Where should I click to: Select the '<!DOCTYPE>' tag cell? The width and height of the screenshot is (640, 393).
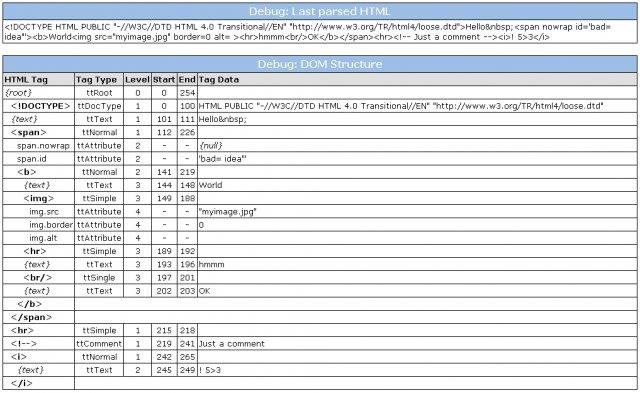38,106
